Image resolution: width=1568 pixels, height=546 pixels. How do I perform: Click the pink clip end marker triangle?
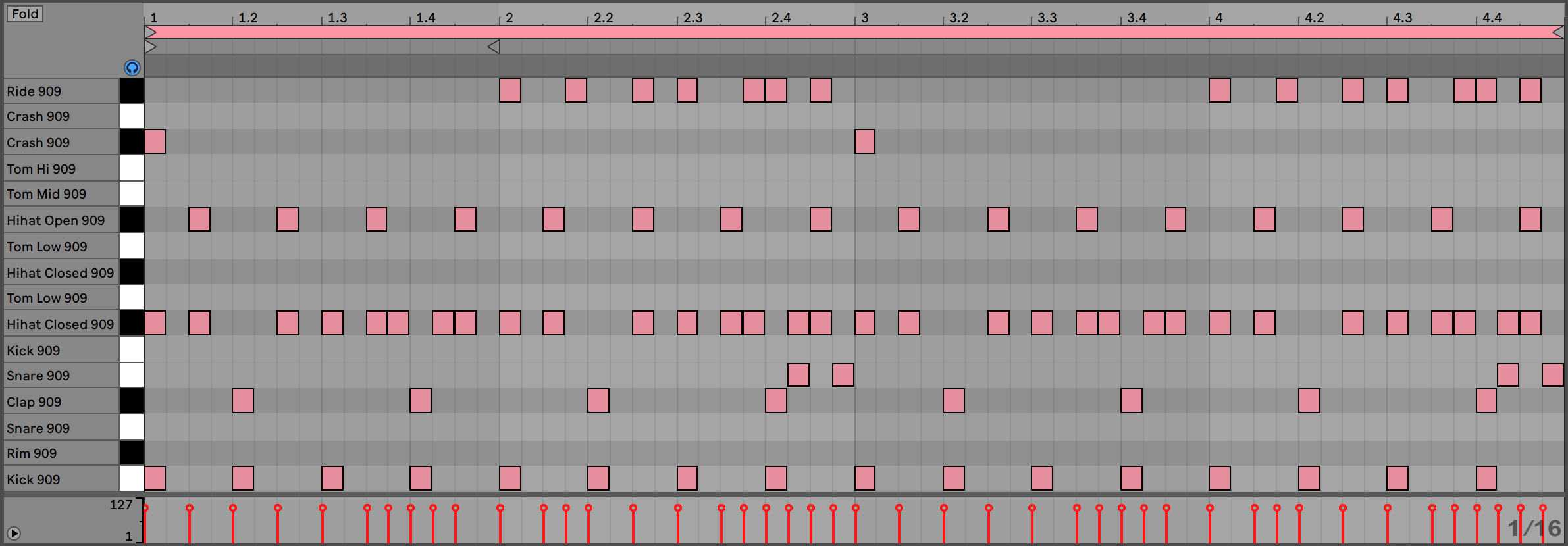1557,32
